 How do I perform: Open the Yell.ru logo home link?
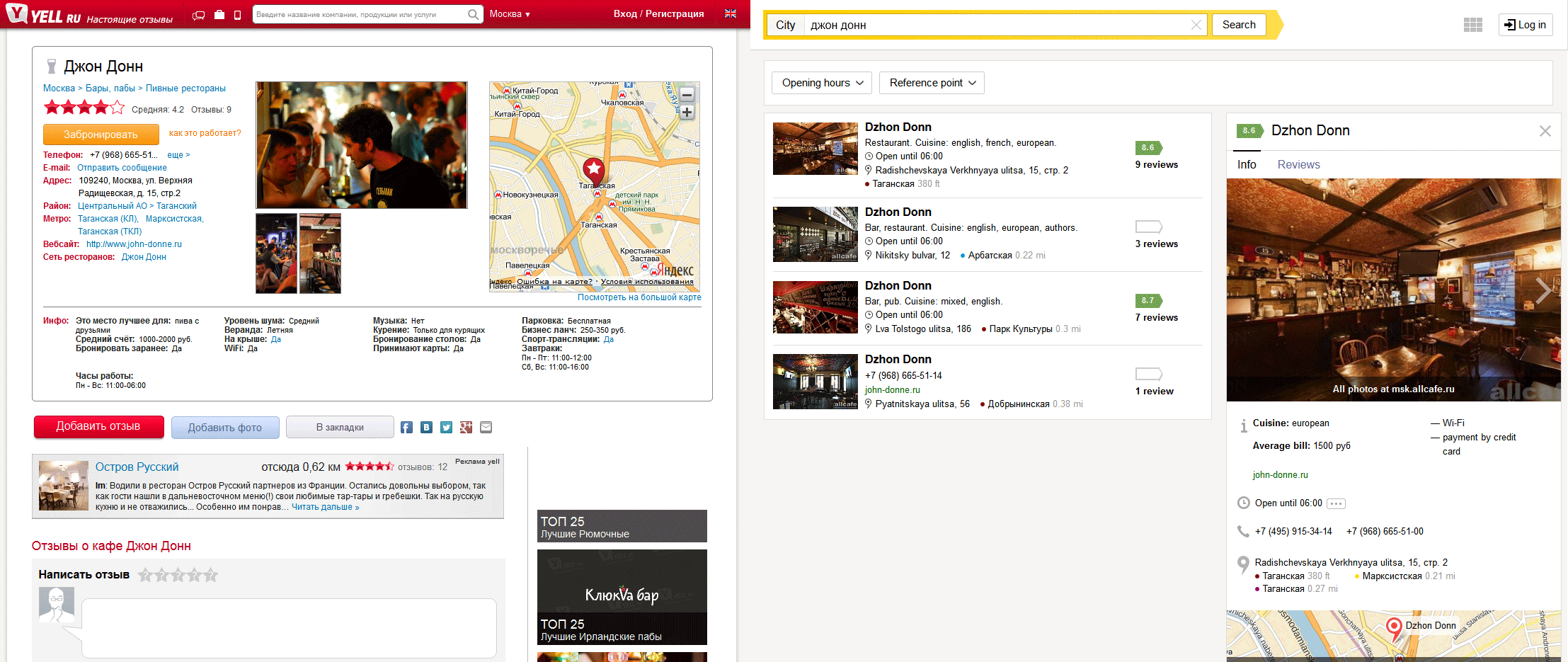[45, 14]
